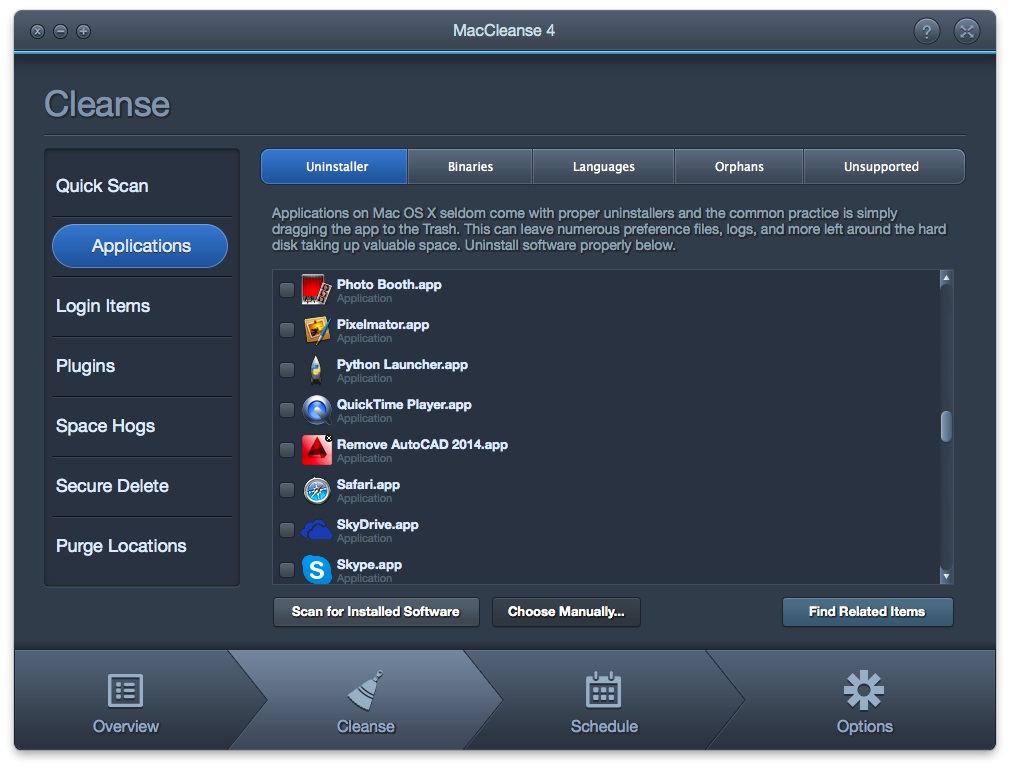Click the Python Launcher.app name text
The width and height of the screenshot is (1010, 770).
coord(402,364)
